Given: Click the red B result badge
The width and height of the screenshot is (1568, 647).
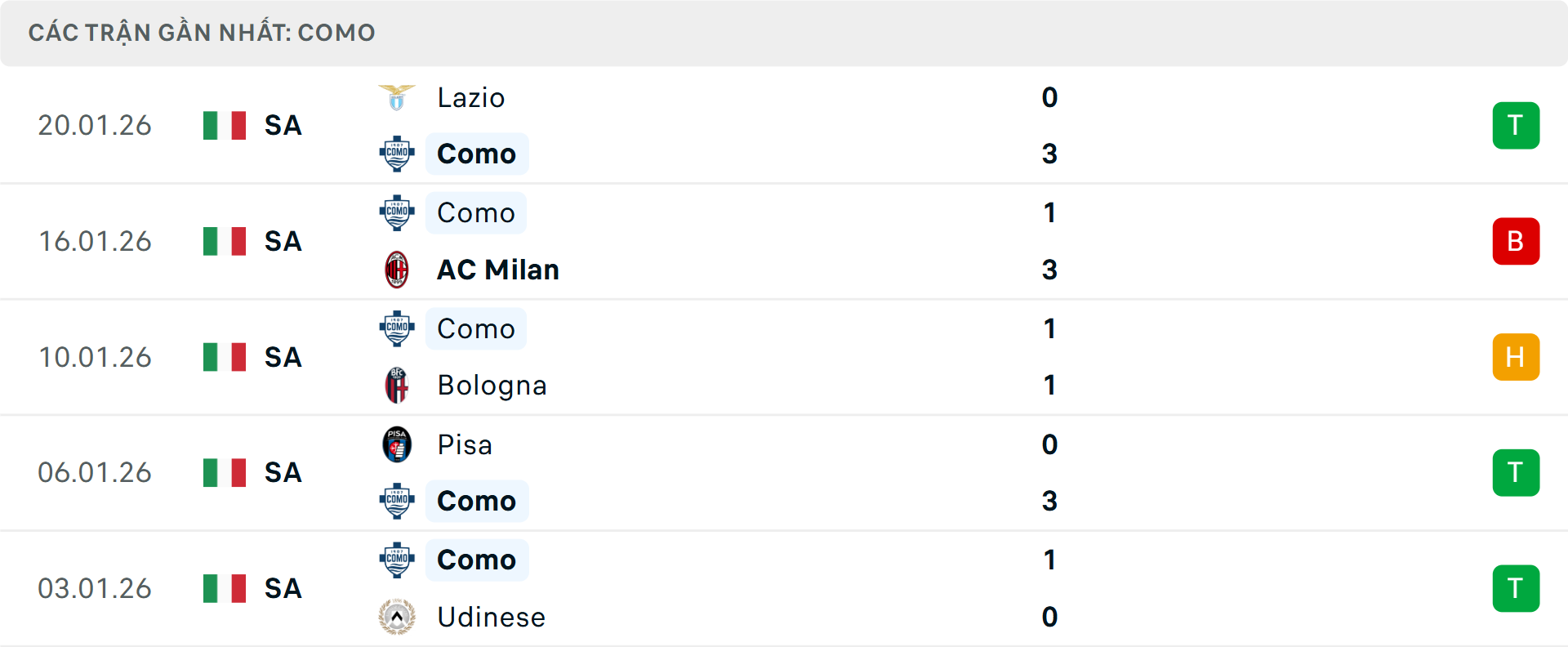Looking at the screenshot, I should pyautogui.click(x=1516, y=241).
